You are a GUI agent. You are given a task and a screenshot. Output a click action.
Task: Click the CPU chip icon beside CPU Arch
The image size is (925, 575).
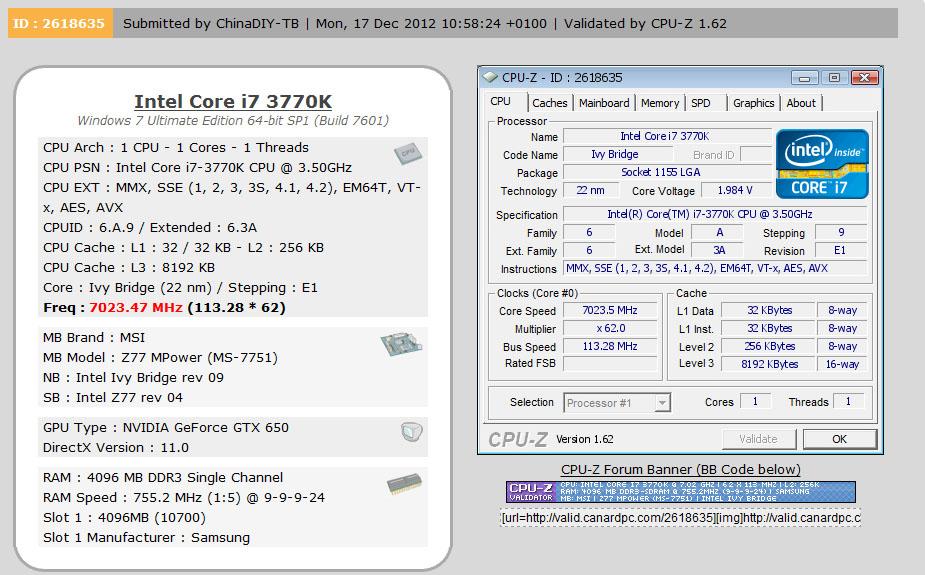pos(408,153)
